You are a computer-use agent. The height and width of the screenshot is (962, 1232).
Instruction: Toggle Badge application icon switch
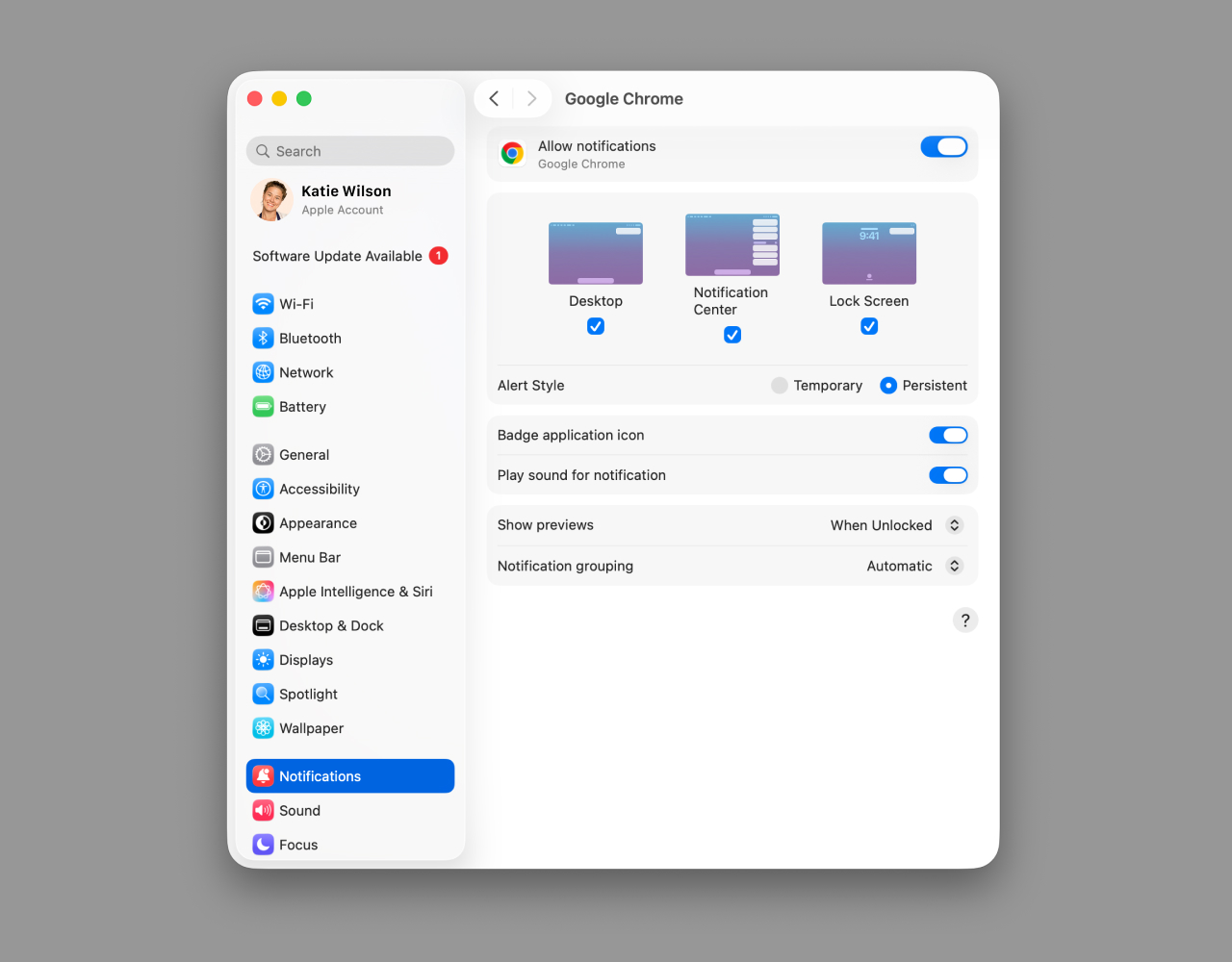948,435
